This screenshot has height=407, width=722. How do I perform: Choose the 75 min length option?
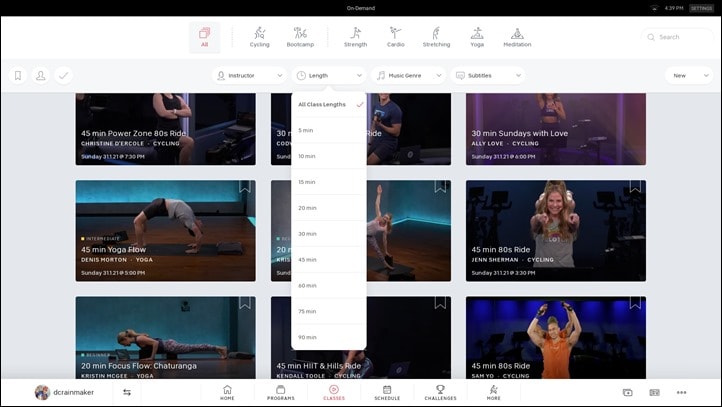329,311
